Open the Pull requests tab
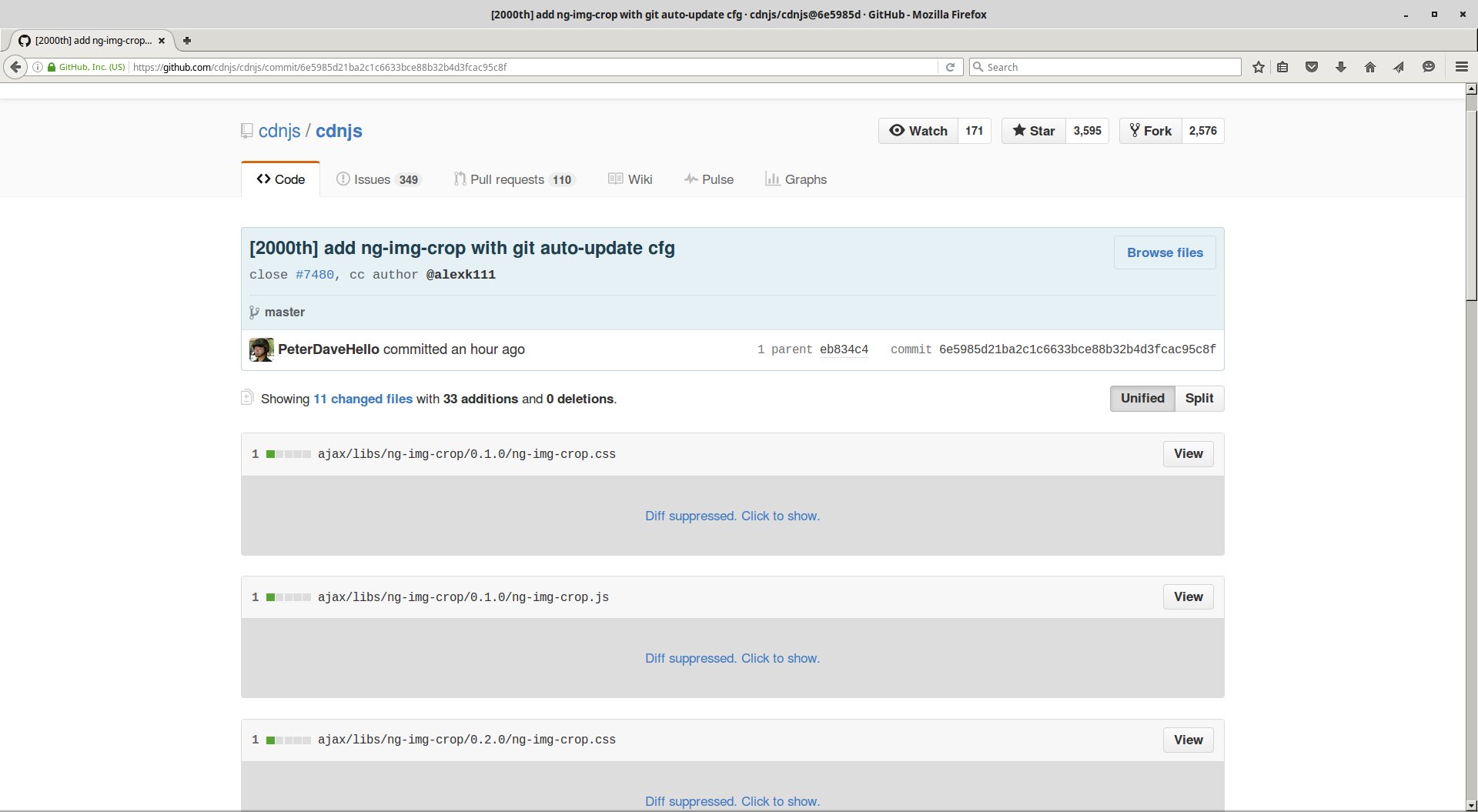 514,179
